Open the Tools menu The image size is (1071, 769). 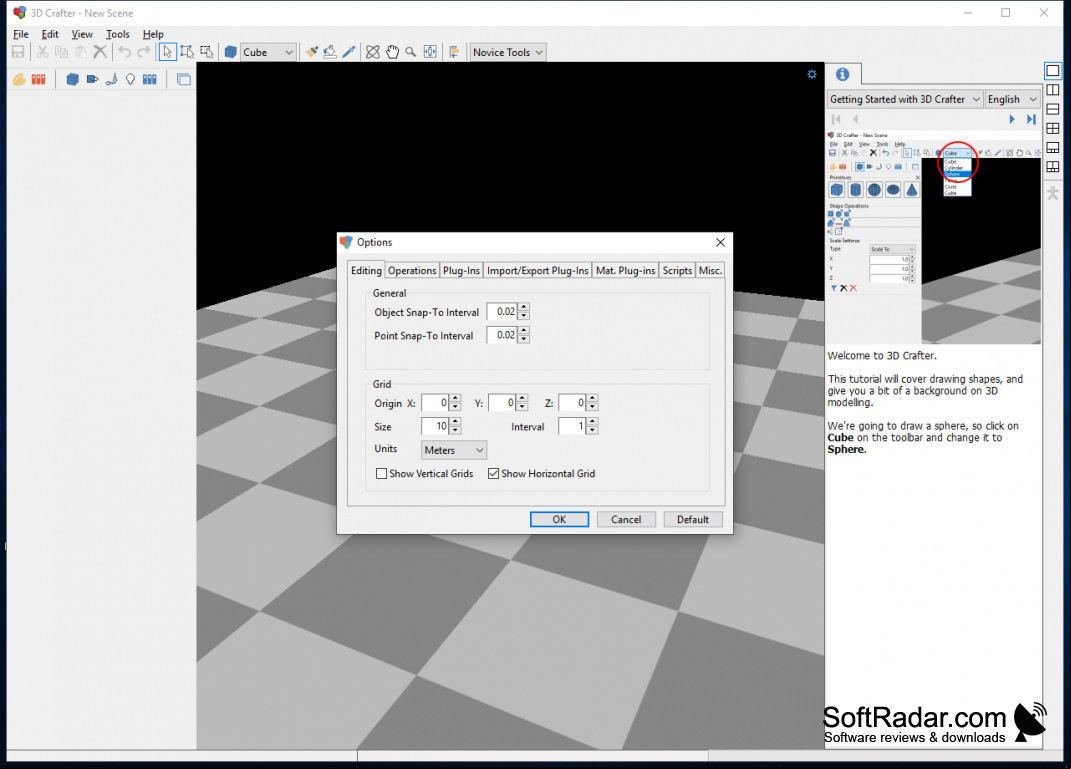pos(117,34)
